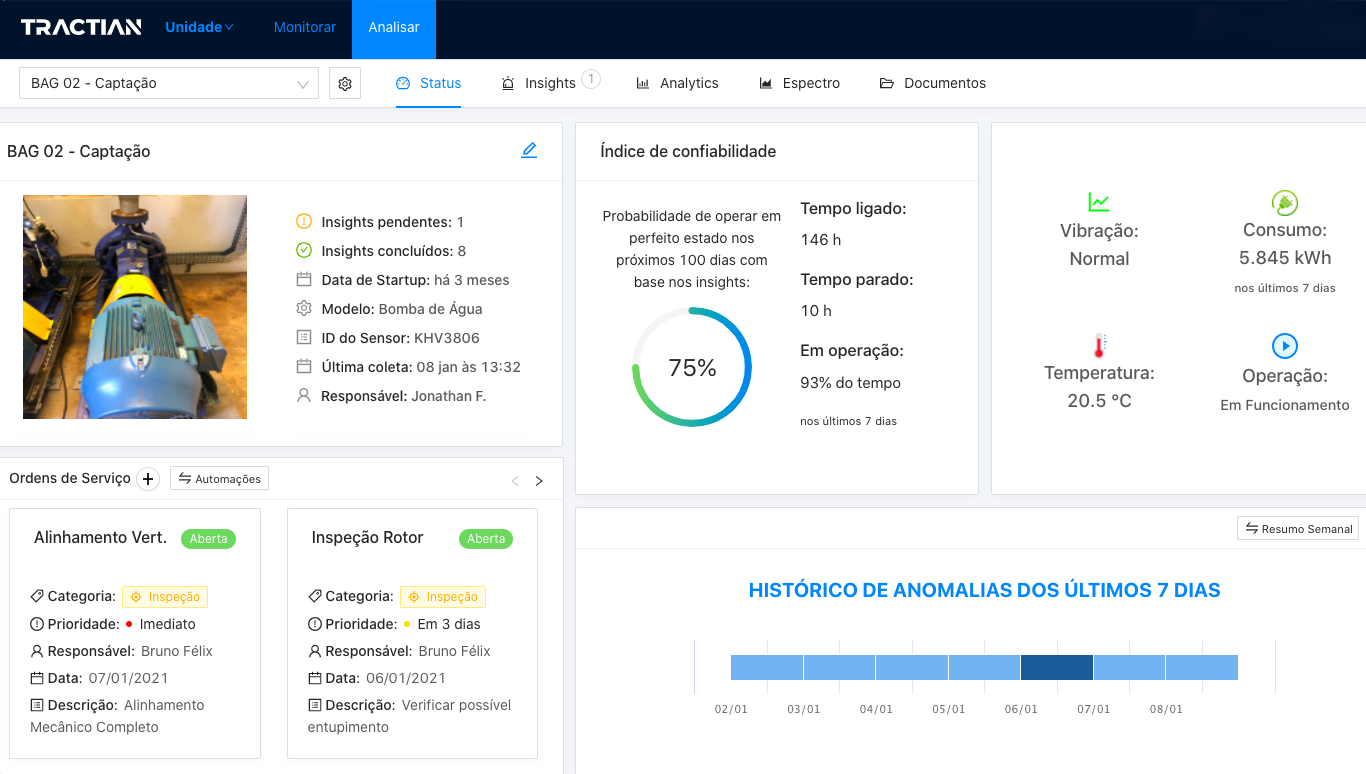This screenshot has height=774, width=1366.
Task: Click the right chevron to browse service orders
Action: [539, 480]
